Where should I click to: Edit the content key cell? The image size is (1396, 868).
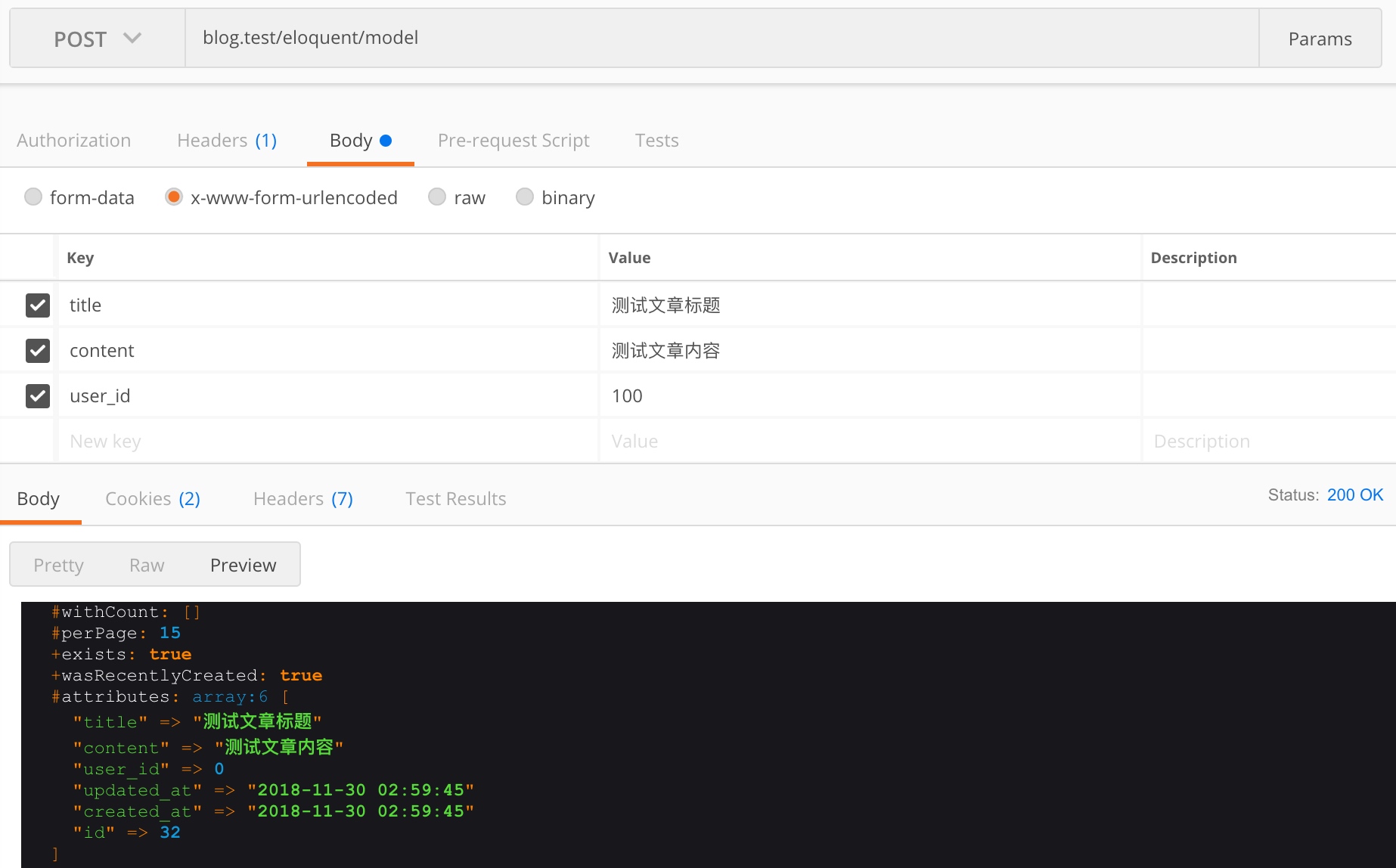(328, 351)
